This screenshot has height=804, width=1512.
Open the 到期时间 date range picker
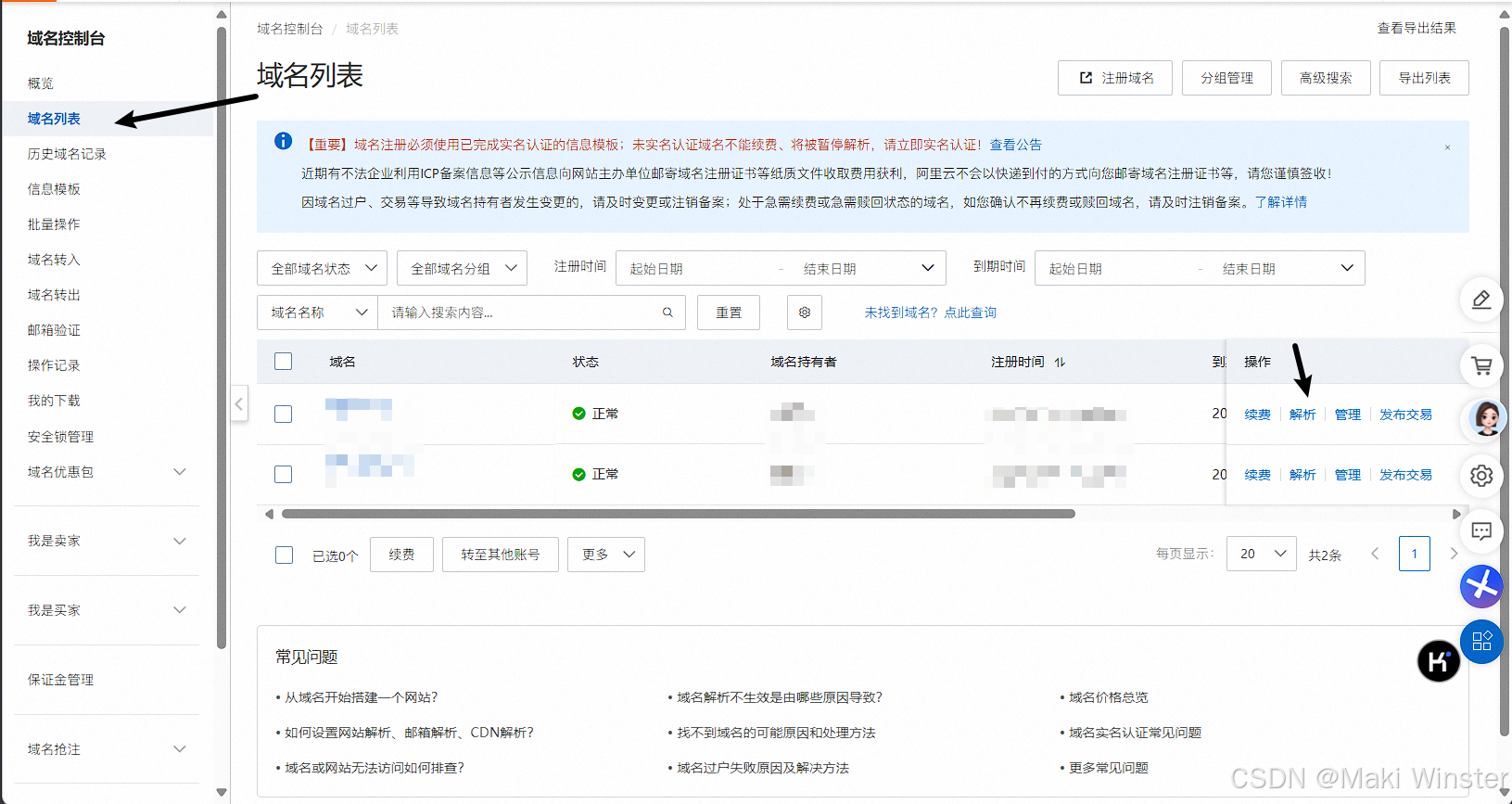[x=1200, y=268]
